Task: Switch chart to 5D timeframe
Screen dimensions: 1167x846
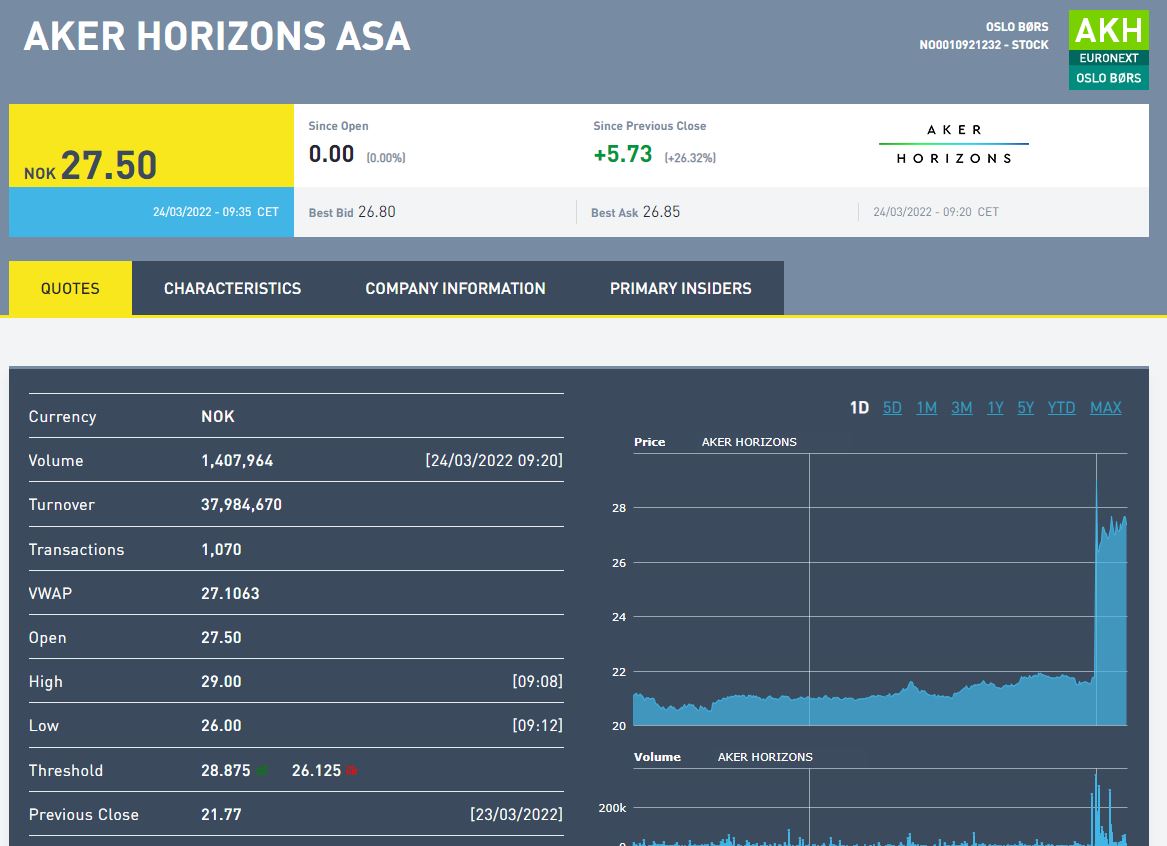Action: pyautogui.click(x=891, y=407)
